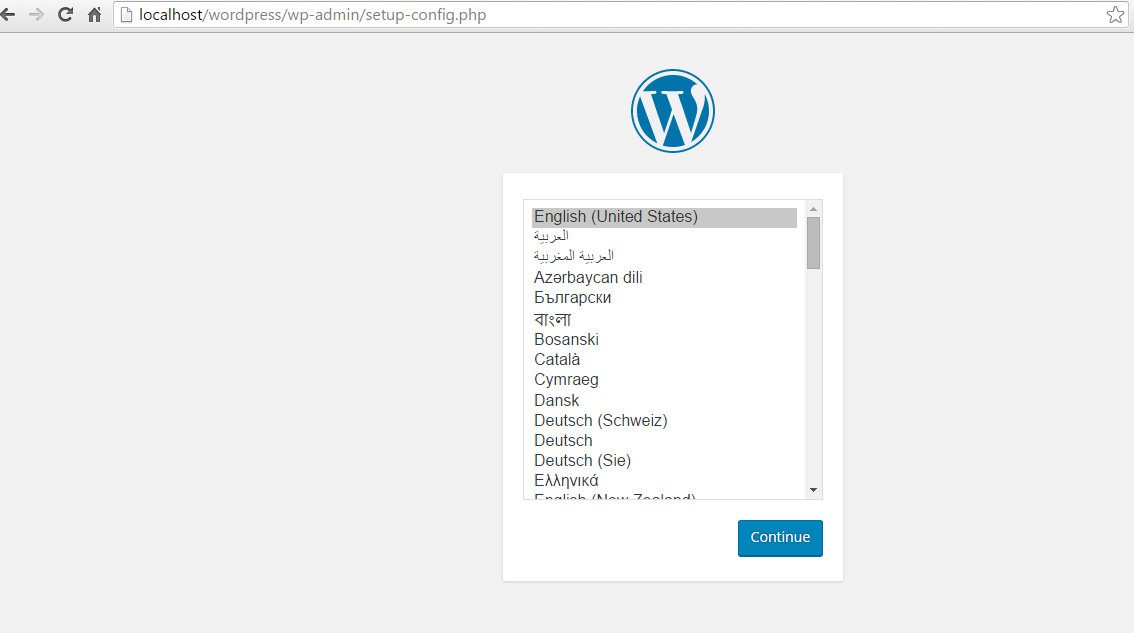Select Cymraeg language option

pos(664,380)
